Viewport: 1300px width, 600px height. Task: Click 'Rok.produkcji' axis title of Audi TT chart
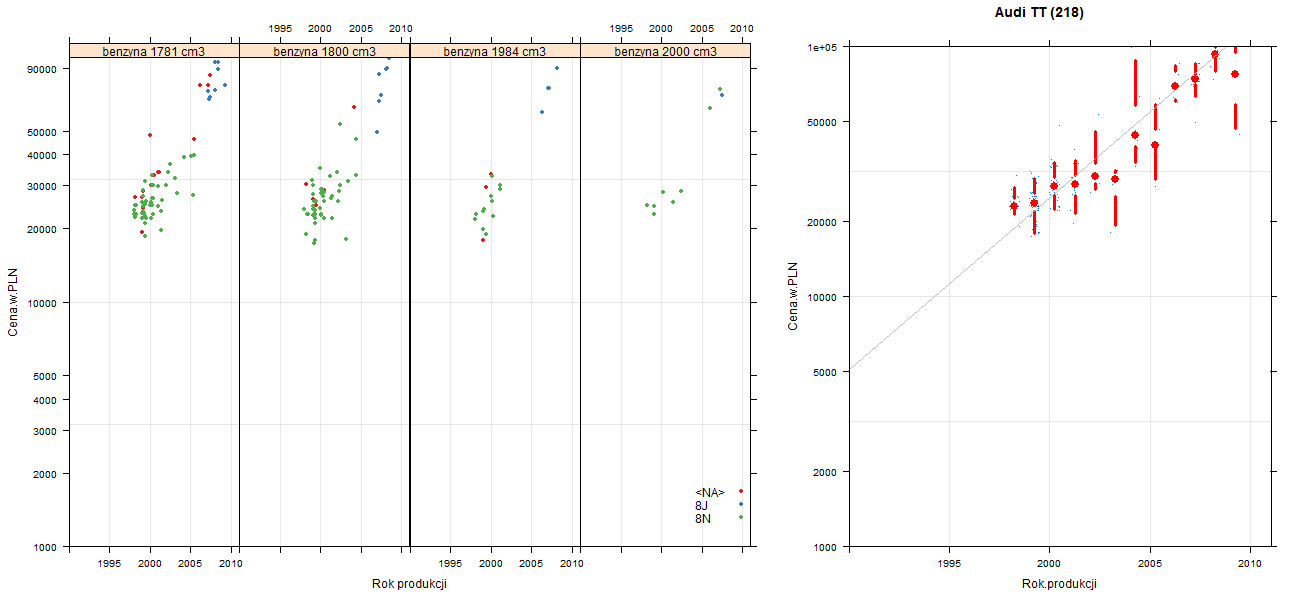click(x=1060, y=584)
